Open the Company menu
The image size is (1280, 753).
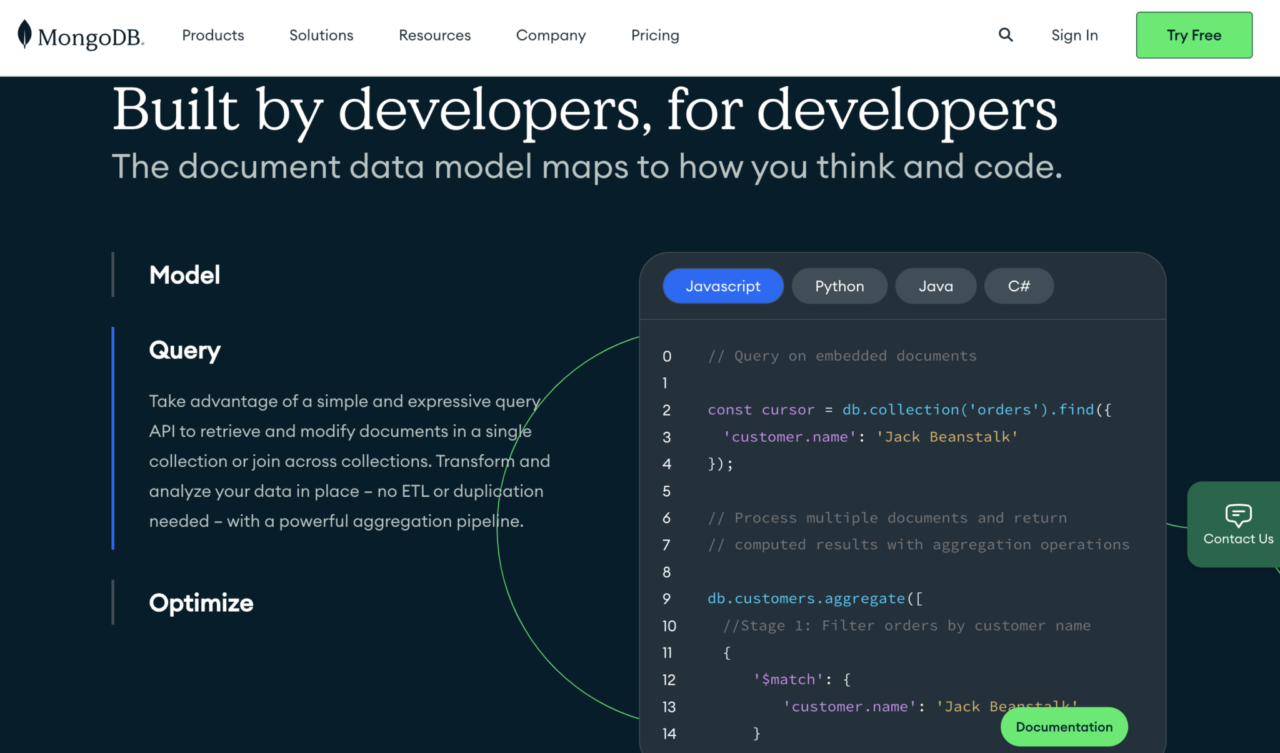pyautogui.click(x=551, y=35)
